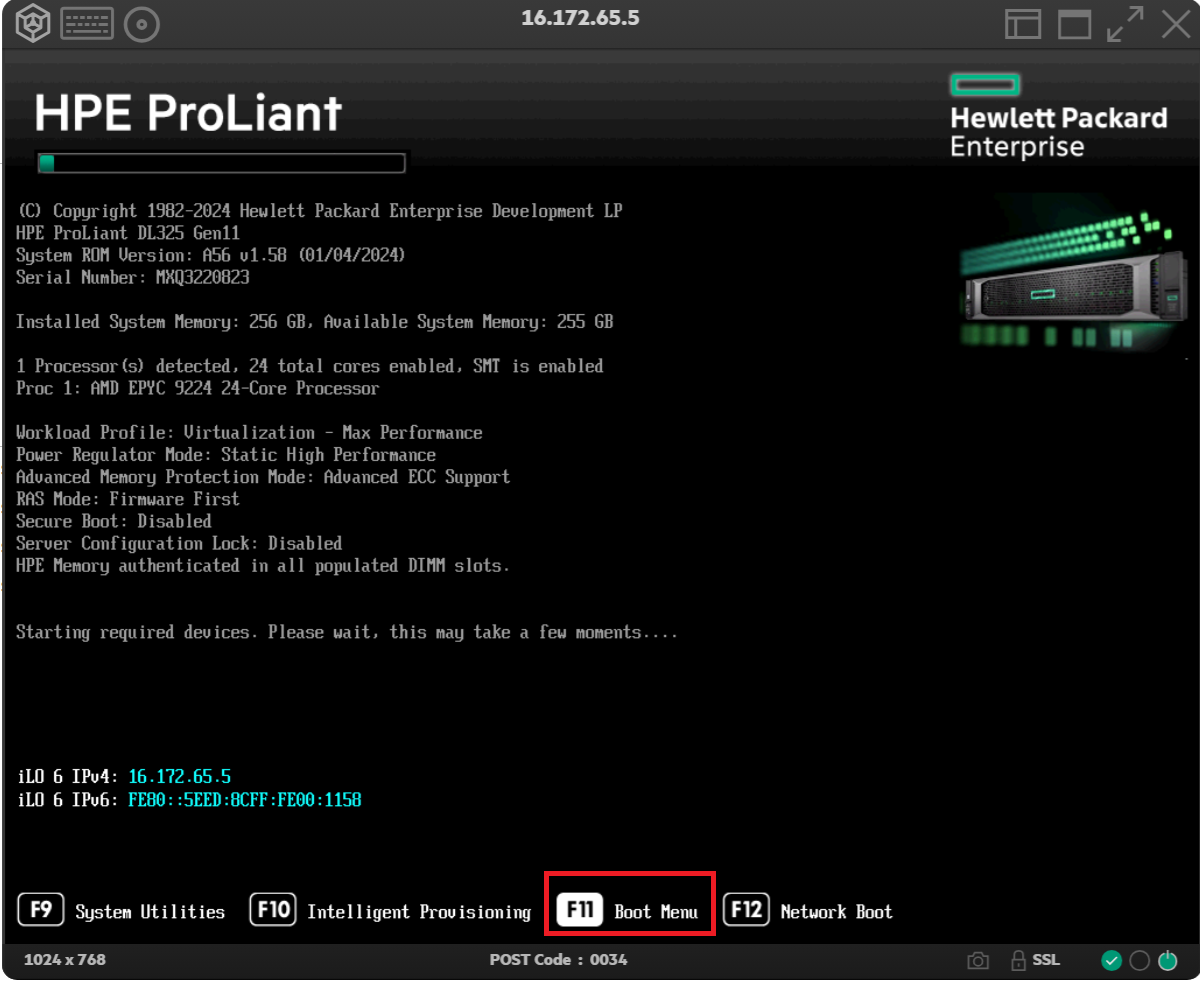Open the virtual media disc icon

pyautogui.click(x=142, y=25)
